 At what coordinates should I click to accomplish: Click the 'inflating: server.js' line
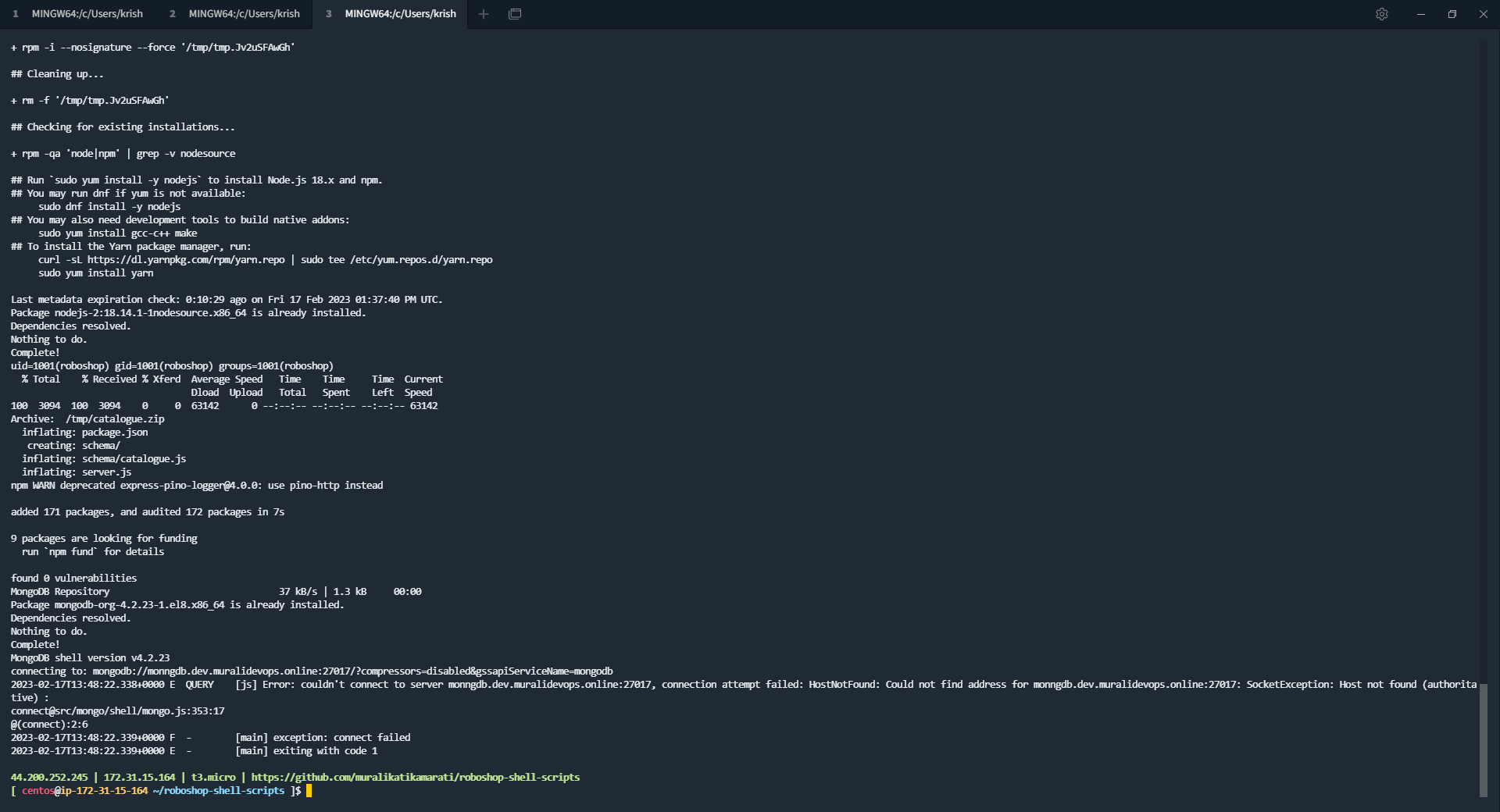coord(77,472)
